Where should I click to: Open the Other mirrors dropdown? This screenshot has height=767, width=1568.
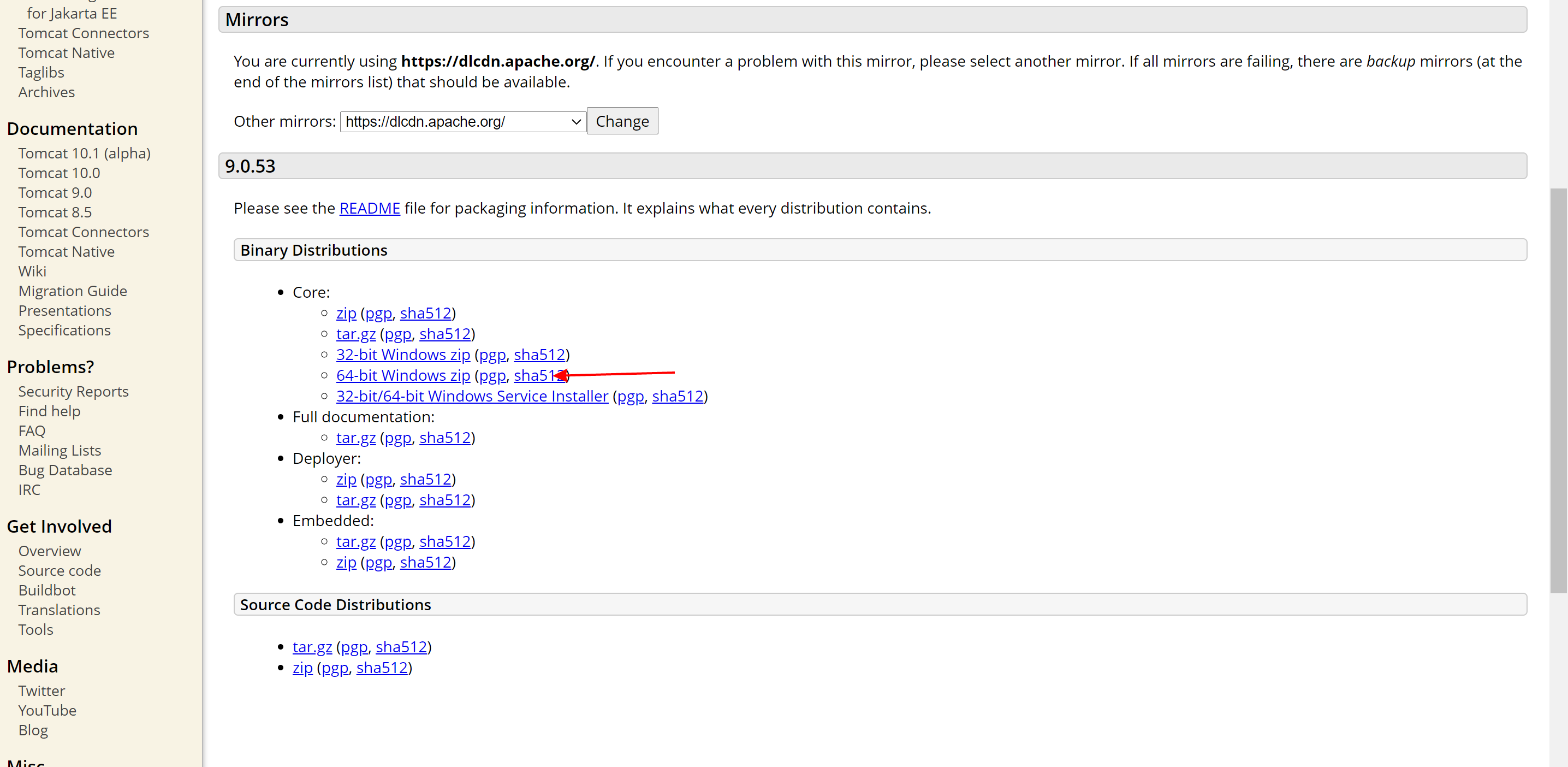click(462, 122)
